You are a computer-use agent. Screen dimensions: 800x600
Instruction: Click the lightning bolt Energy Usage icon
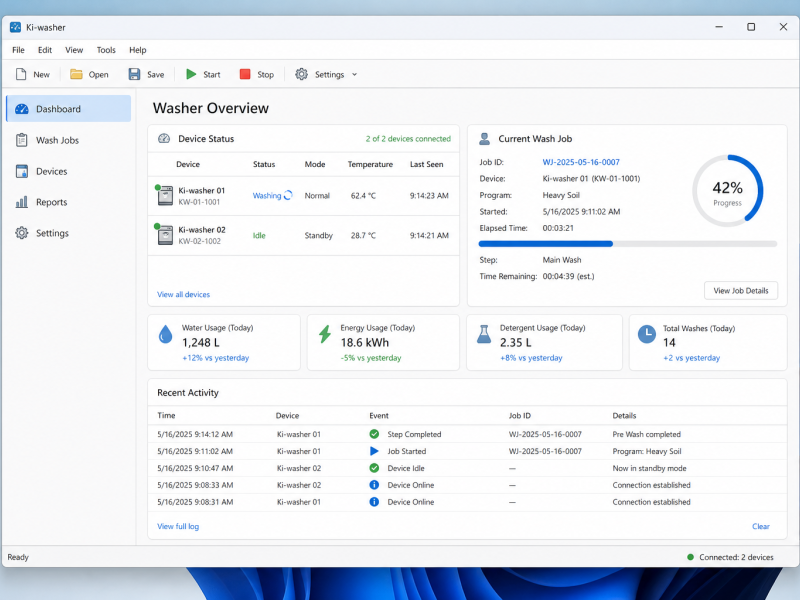coord(325,334)
